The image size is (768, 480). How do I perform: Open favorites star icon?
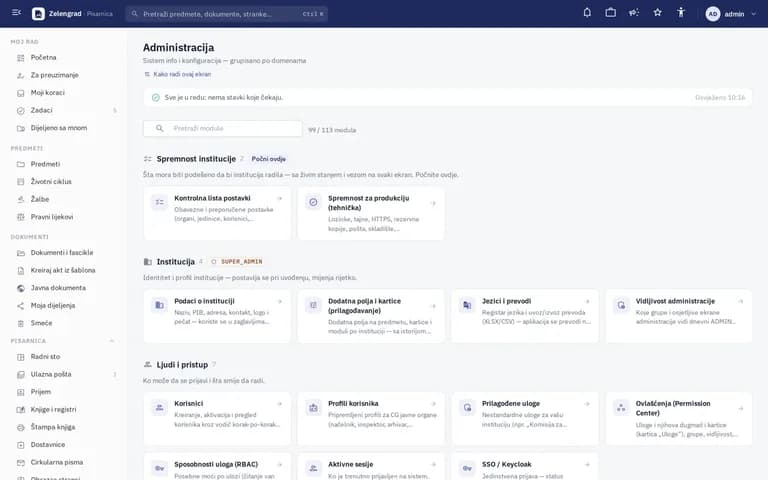tap(657, 13)
